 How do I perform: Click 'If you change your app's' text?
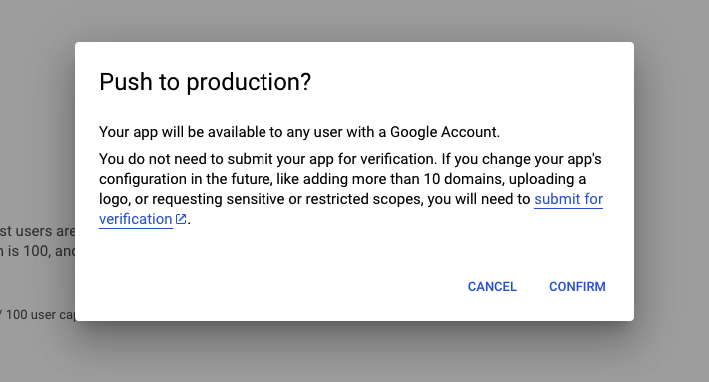coord(521,159)
